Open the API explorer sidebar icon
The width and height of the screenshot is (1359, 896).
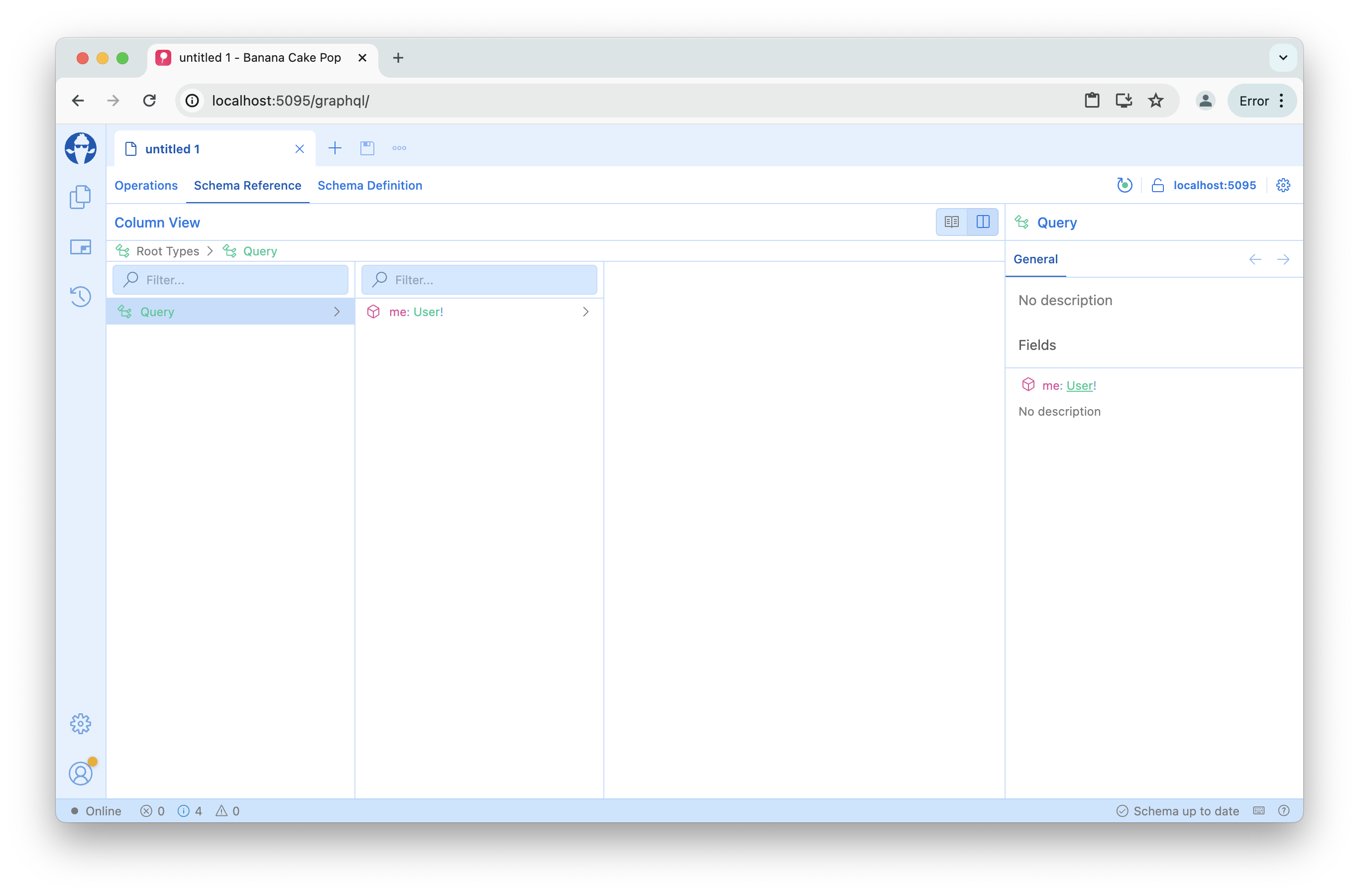pos(81,247)
